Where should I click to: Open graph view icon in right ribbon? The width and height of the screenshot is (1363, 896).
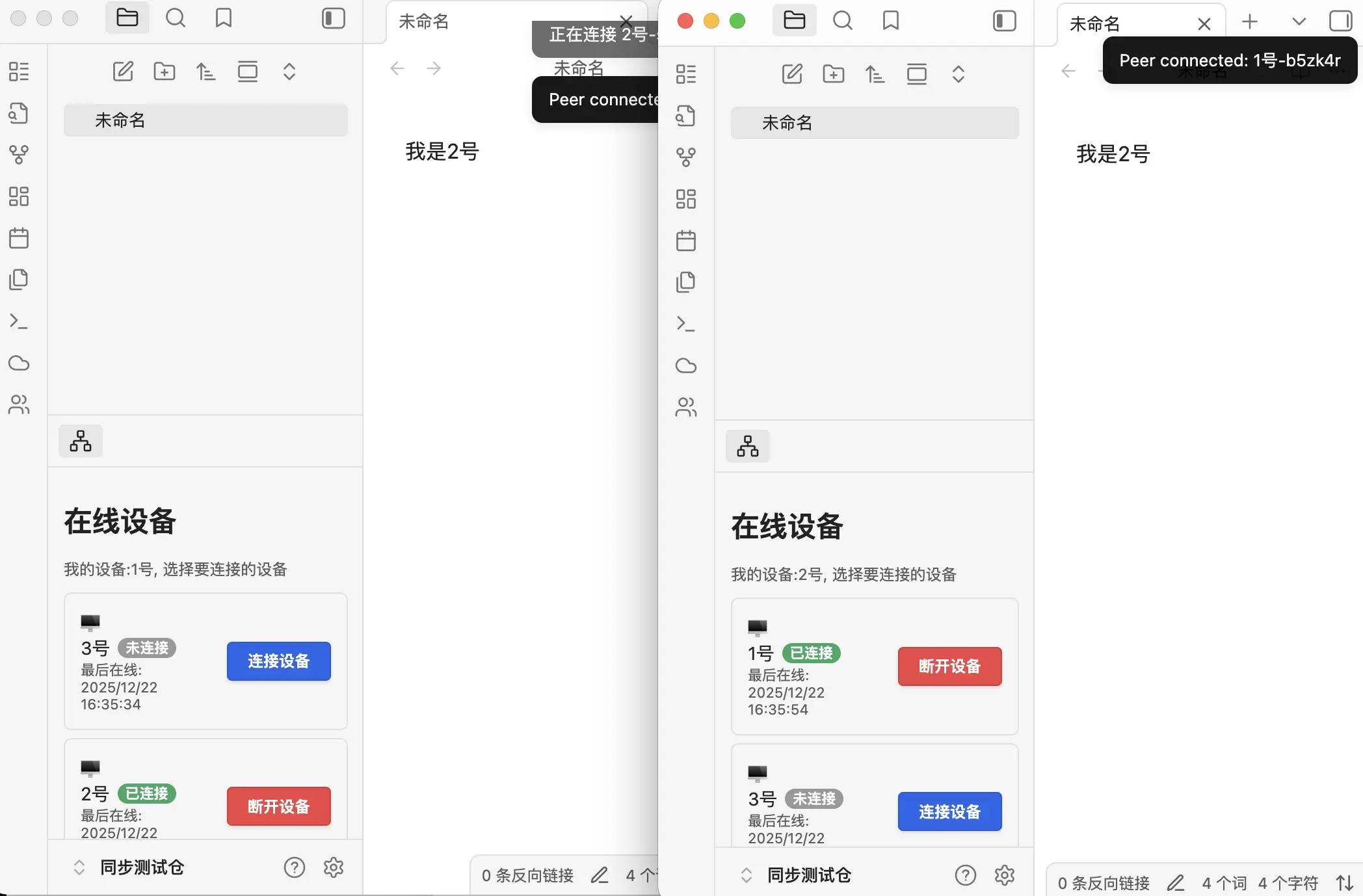(x=685, y=157)
